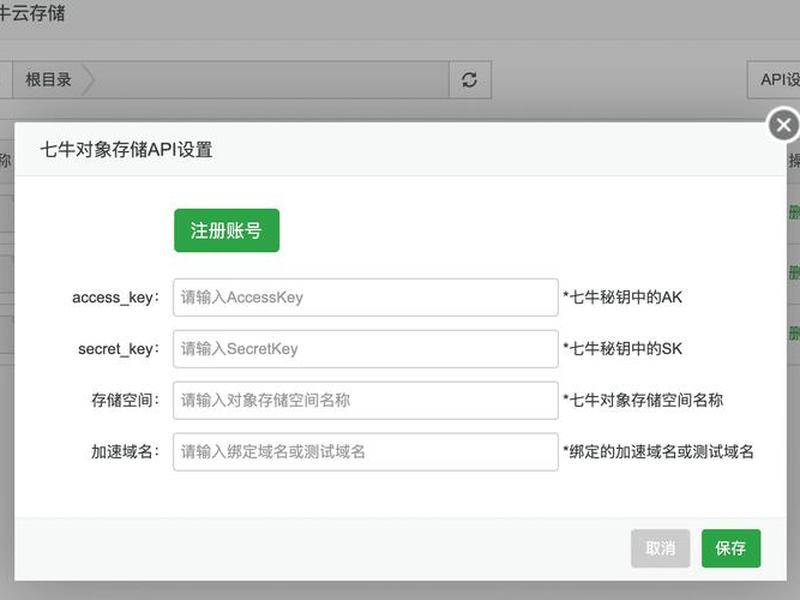Close the Qiniu API settings dialog
This screenshot has height=600, width=800.
click(784, 125)
